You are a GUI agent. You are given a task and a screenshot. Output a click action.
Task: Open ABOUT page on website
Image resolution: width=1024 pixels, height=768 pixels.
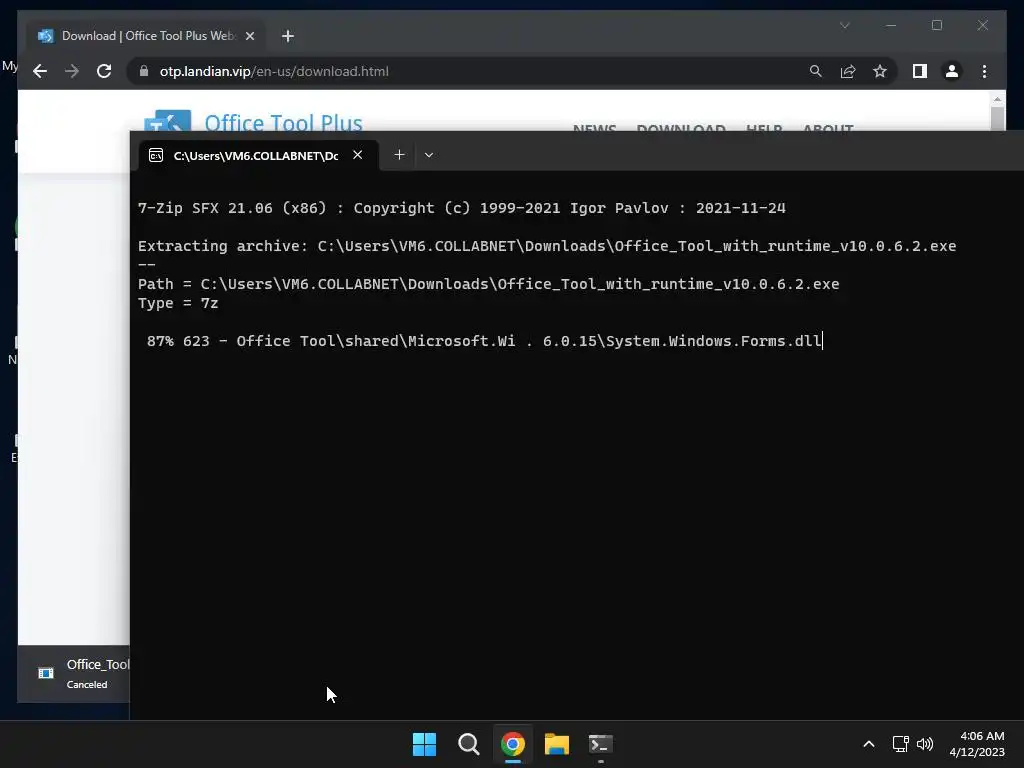(827, 127)
